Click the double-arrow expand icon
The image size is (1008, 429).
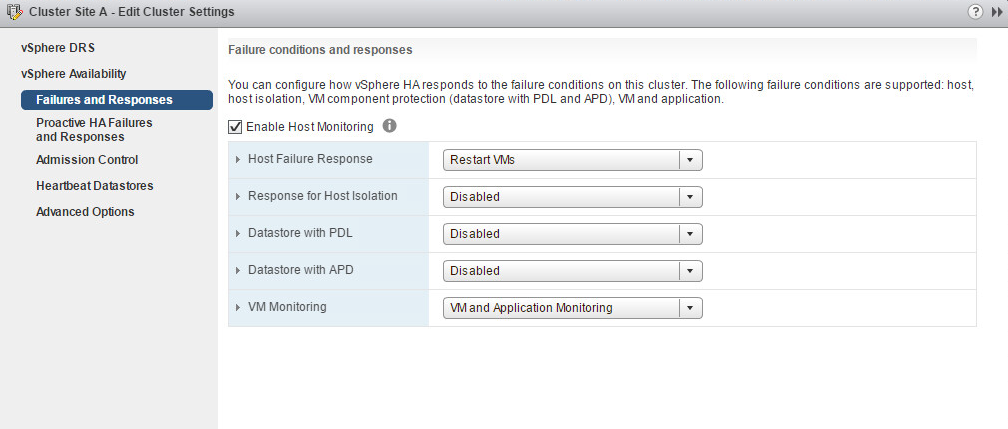pyautogui.click(x=996, y=12)
